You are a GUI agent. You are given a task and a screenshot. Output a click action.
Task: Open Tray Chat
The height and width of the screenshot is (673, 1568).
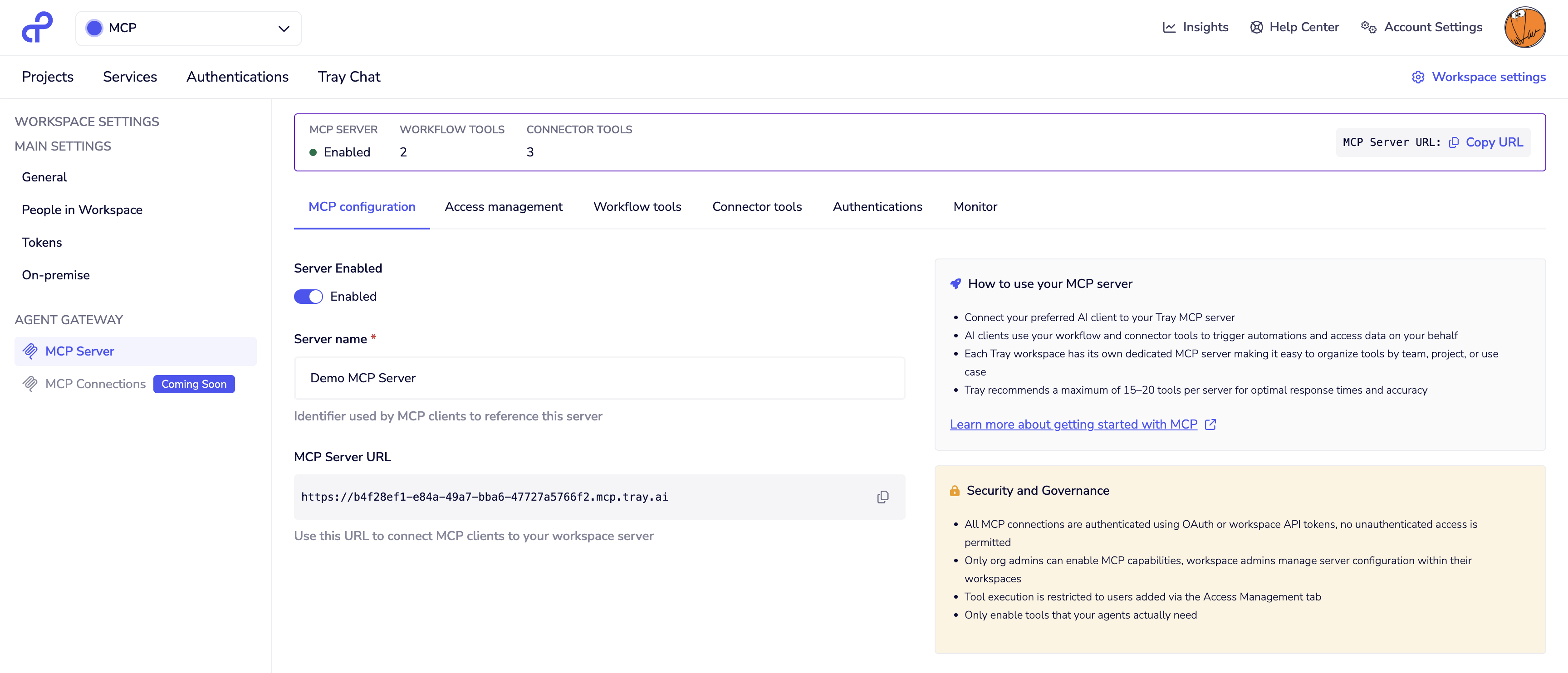[x=349, y=77]
